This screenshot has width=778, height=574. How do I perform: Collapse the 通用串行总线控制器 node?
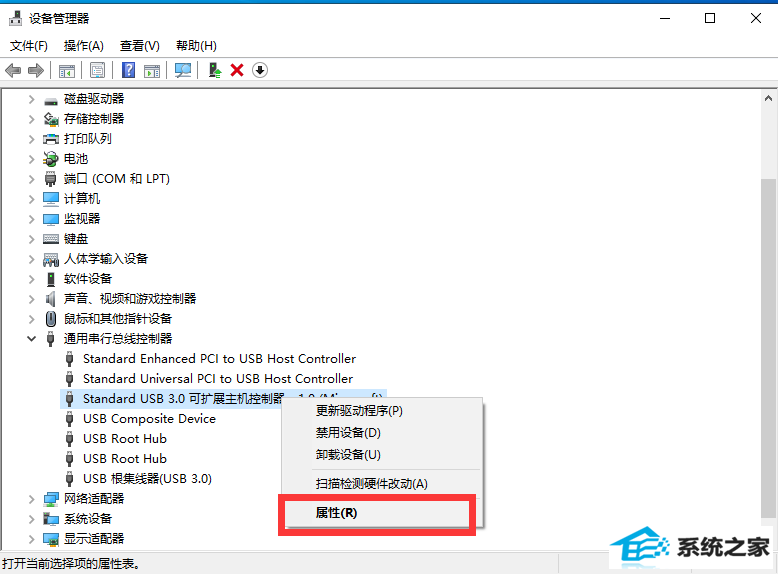pos(31,339)
